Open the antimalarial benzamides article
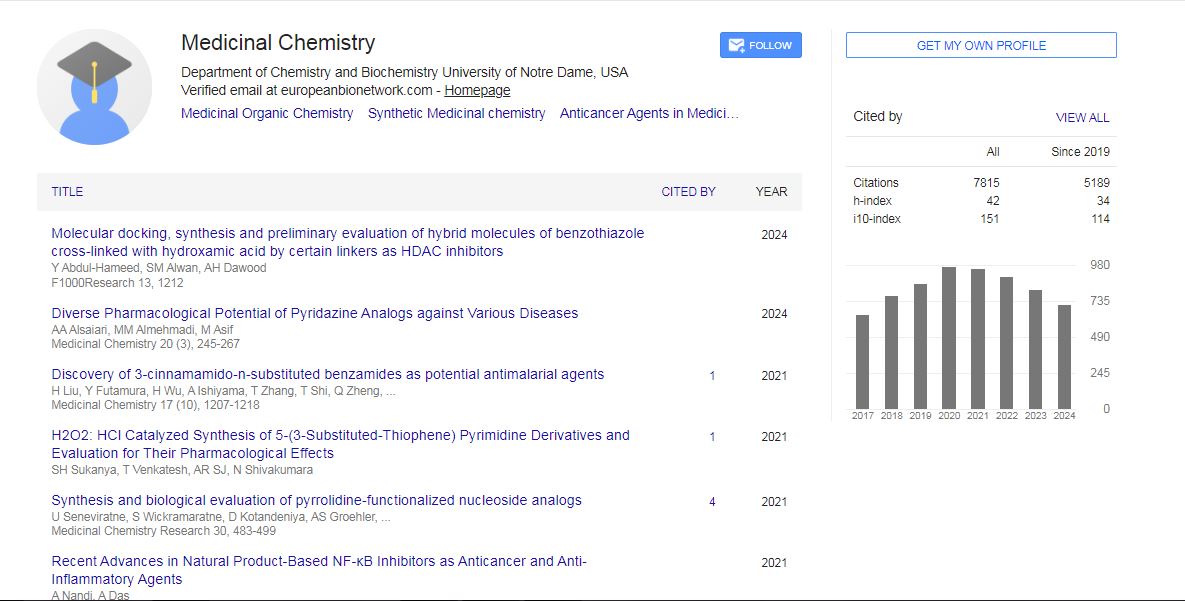 tap(327, 374)
